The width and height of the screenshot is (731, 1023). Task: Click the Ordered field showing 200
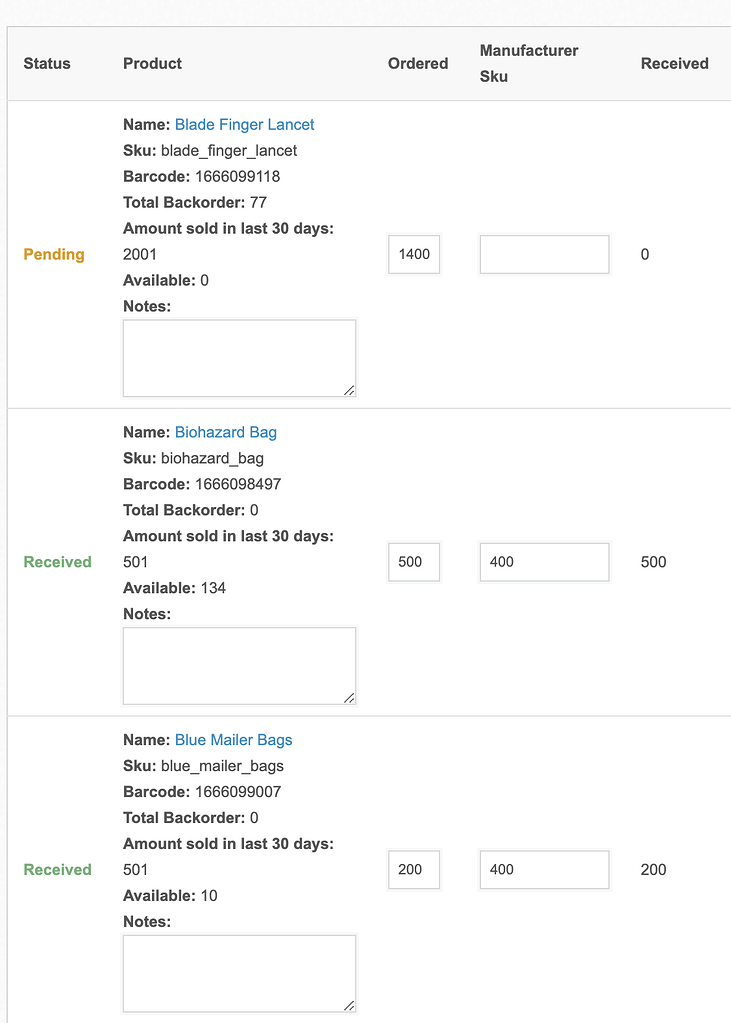coord(413,869)
